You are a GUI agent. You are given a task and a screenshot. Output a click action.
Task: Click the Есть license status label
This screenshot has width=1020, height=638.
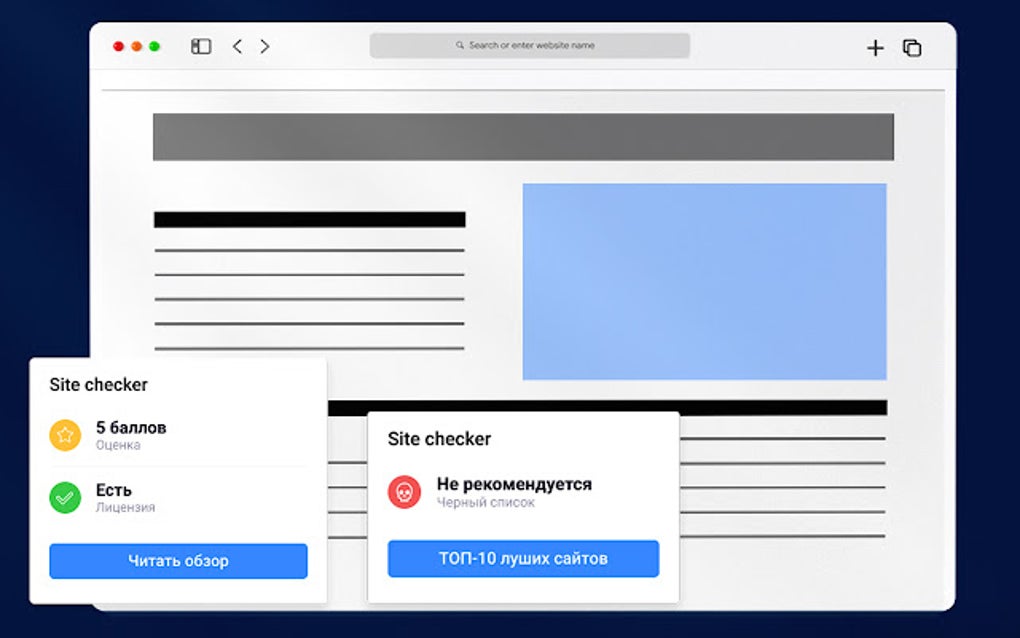tap(114, 489)
